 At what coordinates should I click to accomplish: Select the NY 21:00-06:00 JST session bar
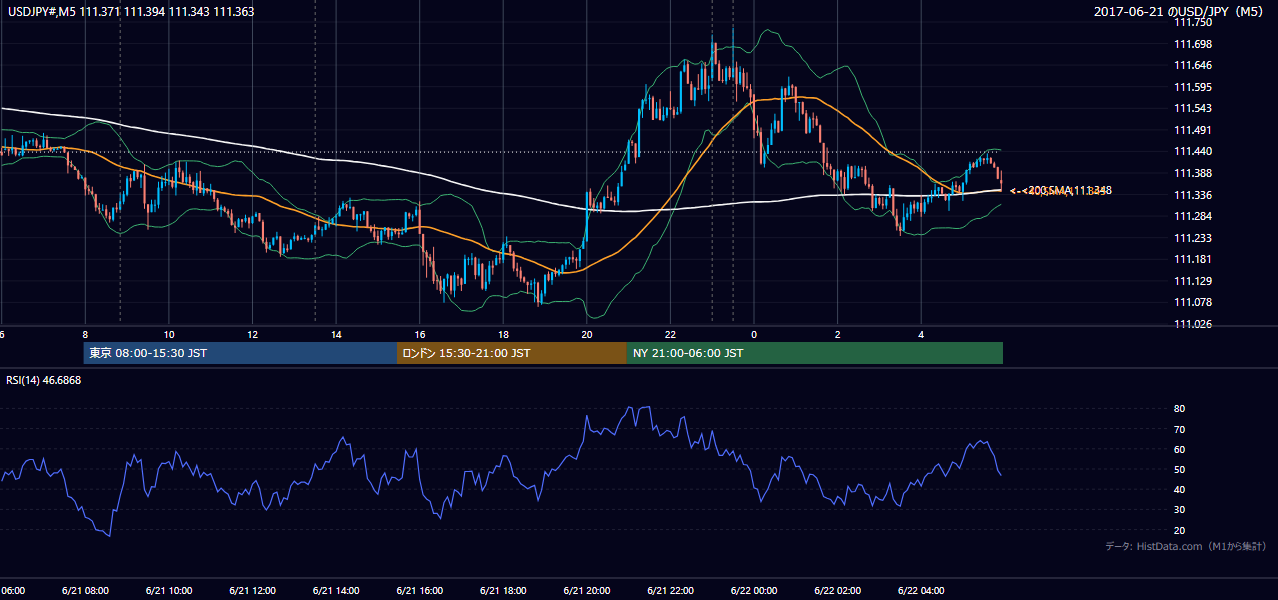[815, 353]
